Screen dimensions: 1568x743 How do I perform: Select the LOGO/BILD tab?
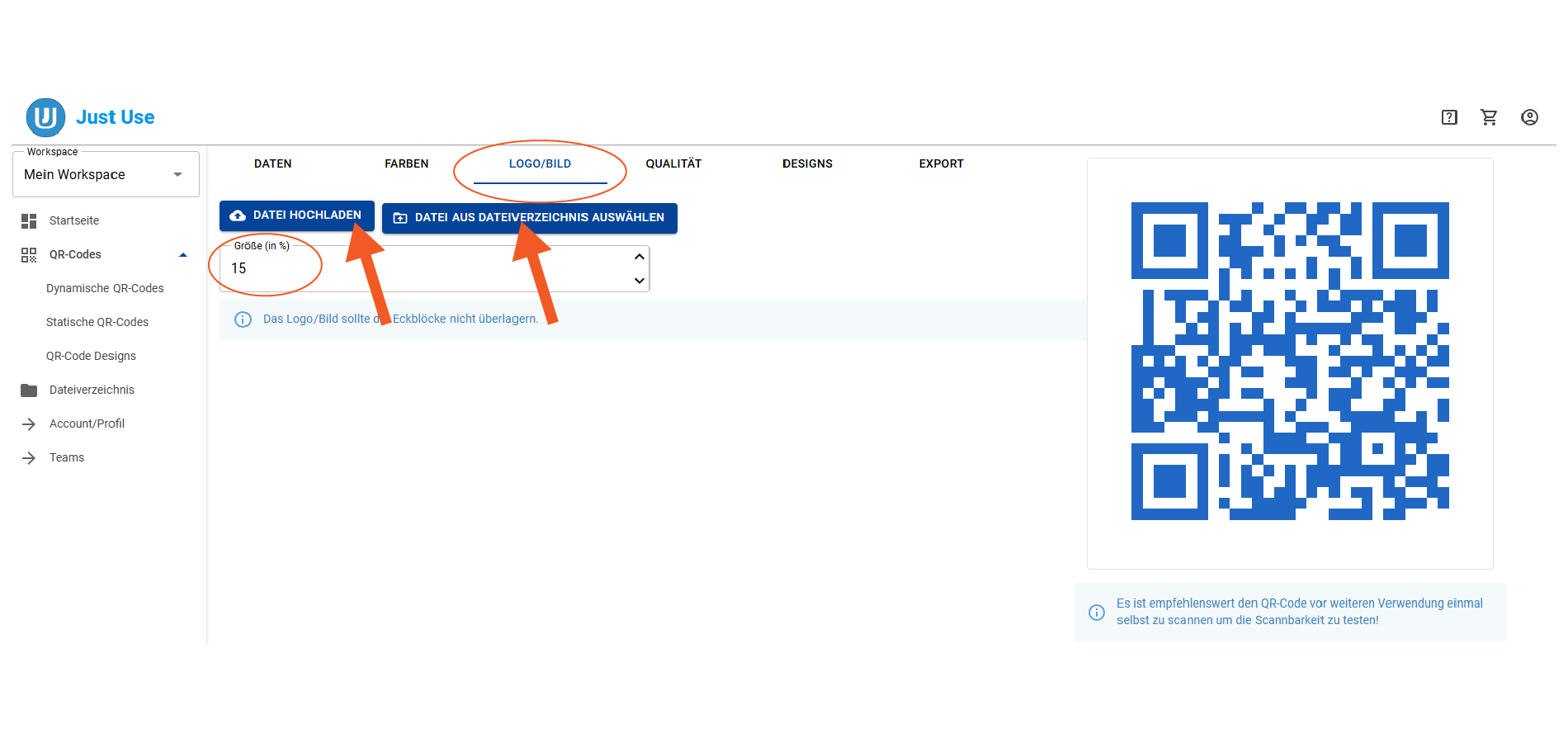point(540,163)
